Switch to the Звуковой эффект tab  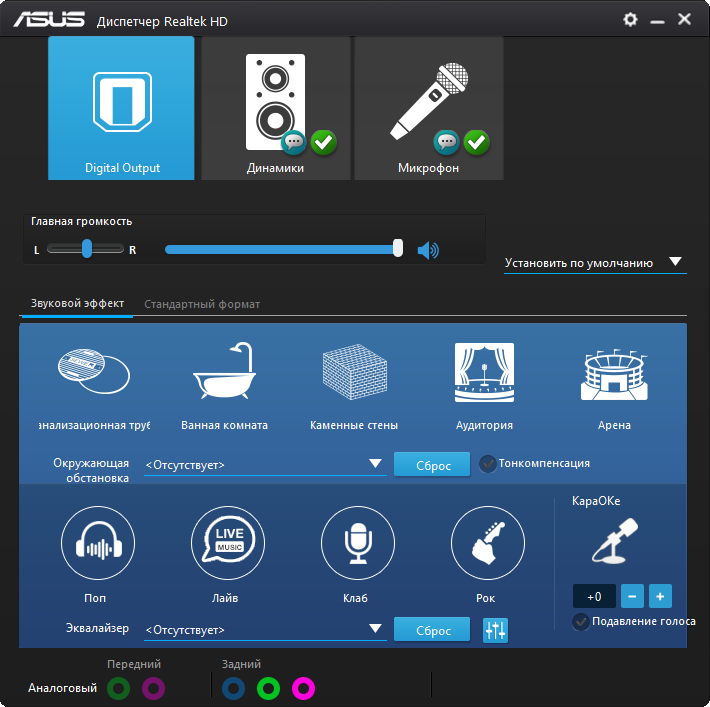coord(77,303)
